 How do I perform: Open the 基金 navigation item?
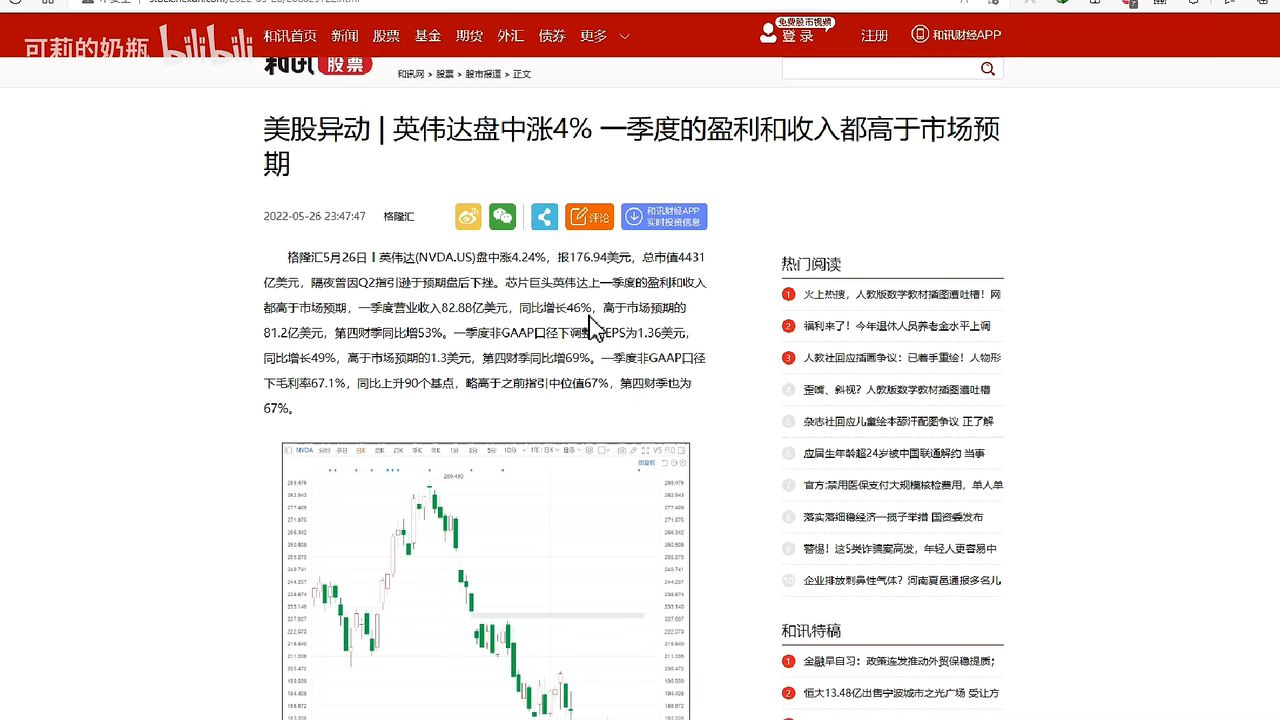click(x=428, y=36)
